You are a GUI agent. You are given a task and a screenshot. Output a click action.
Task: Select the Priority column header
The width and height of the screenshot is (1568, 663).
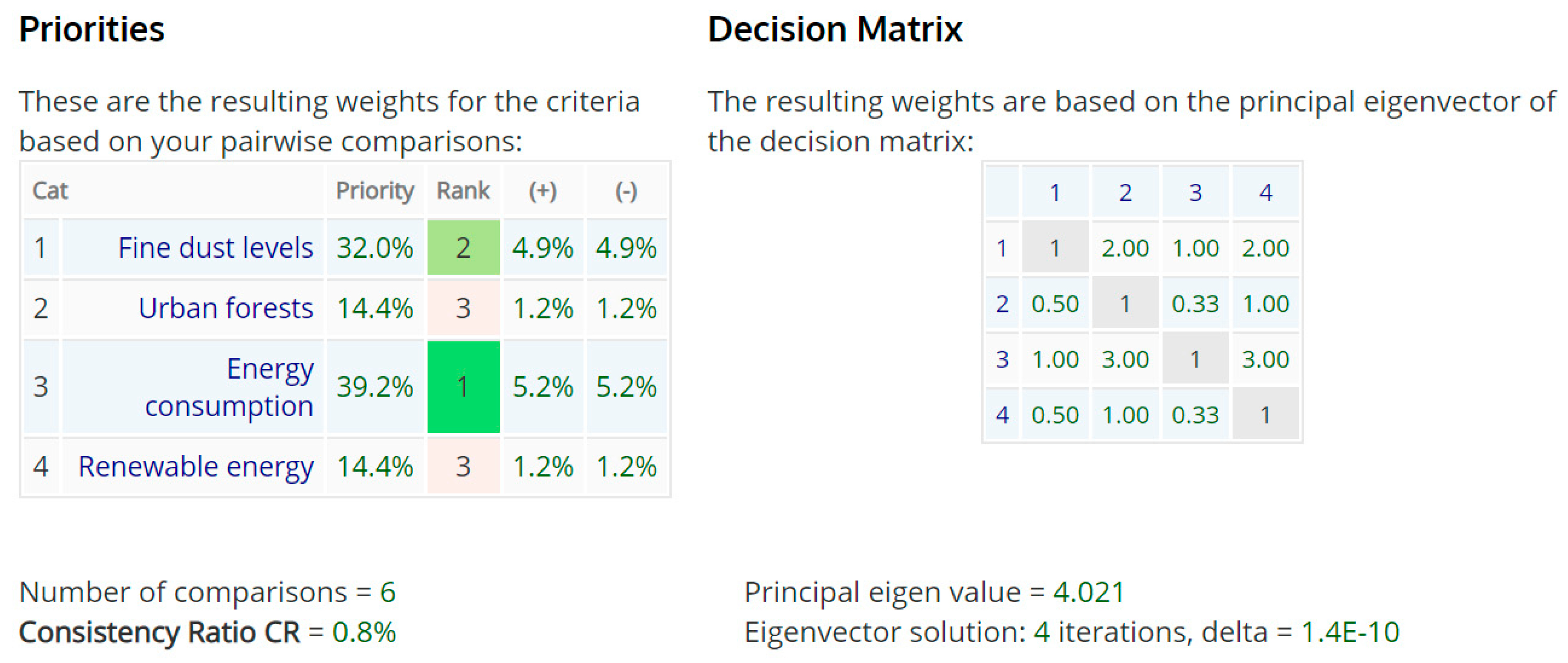click(375, 191)
